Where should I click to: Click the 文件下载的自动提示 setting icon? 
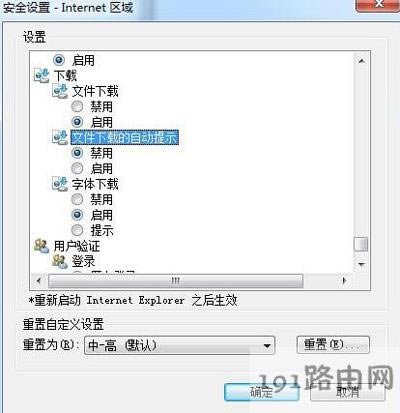60,137
